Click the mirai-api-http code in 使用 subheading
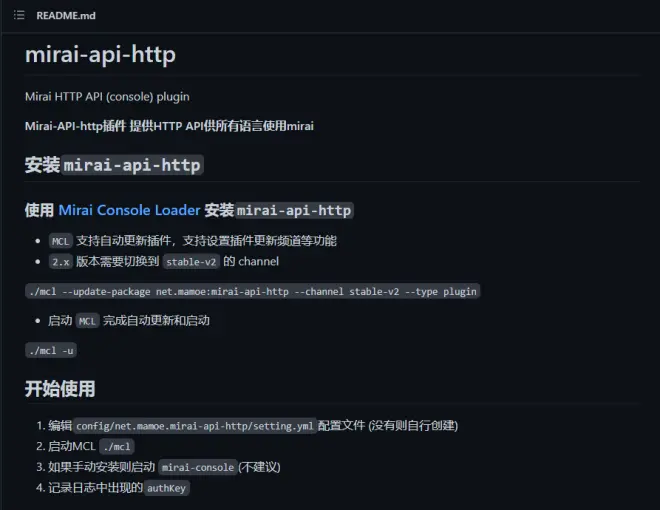 [294, 210]
